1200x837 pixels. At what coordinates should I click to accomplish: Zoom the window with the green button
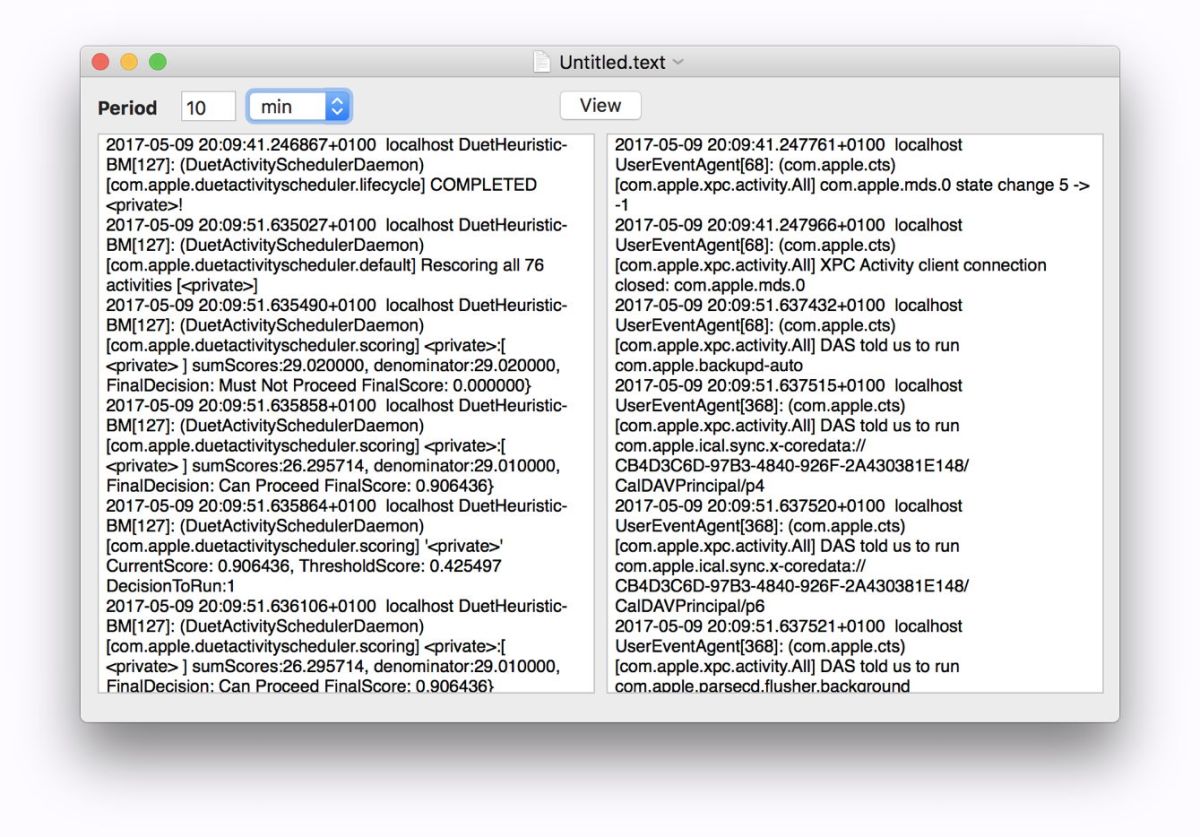coord(158,62)
